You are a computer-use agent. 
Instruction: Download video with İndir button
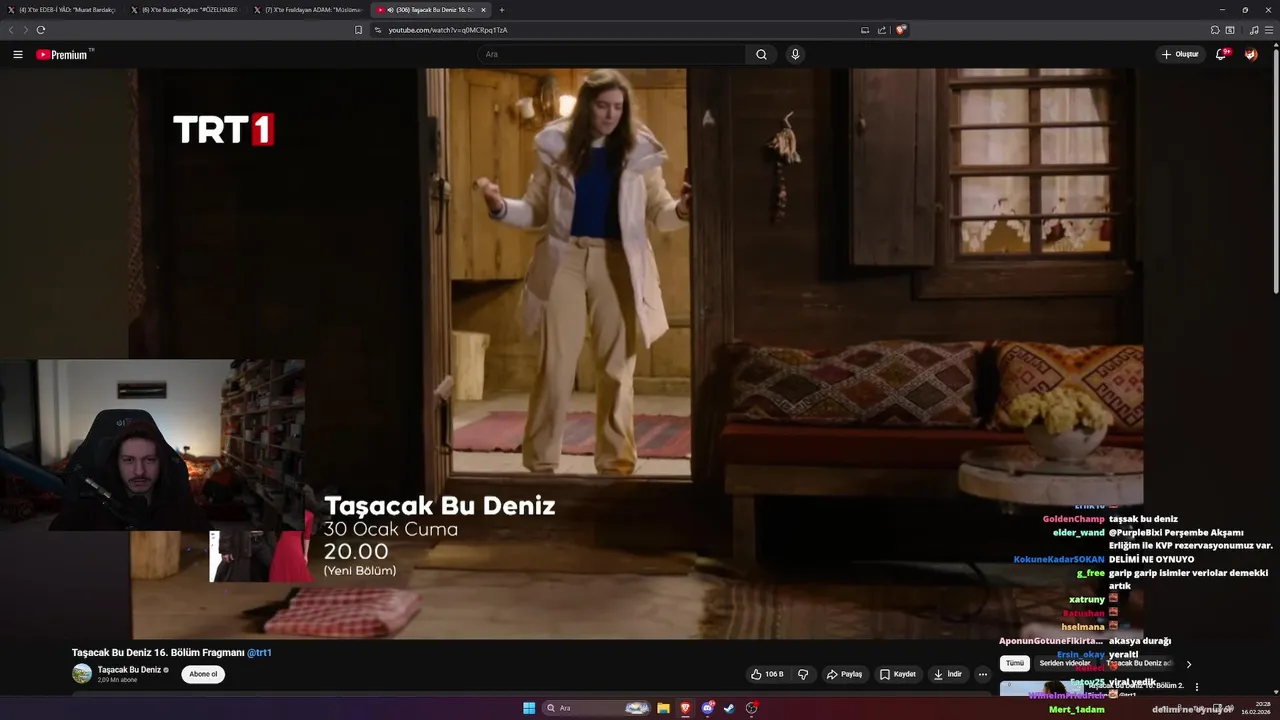click(948, 674)
